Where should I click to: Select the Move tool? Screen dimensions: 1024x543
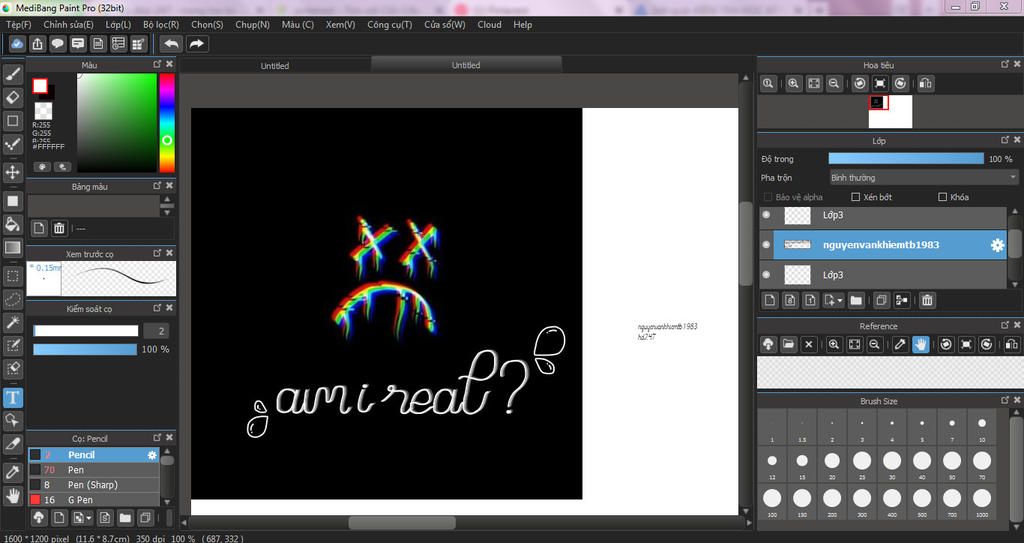[12, 173]
